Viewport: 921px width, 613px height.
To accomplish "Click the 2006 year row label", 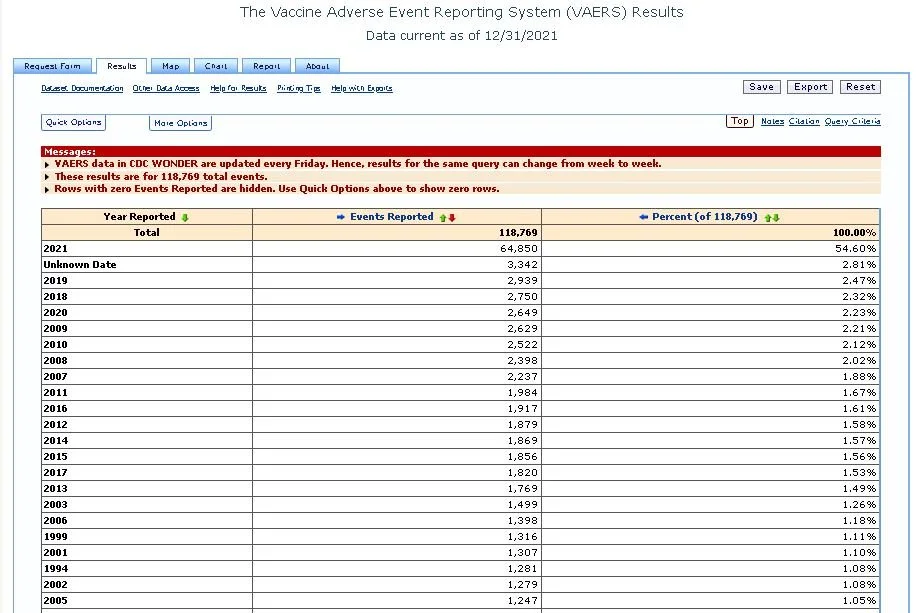I will [x=55, y=521].
